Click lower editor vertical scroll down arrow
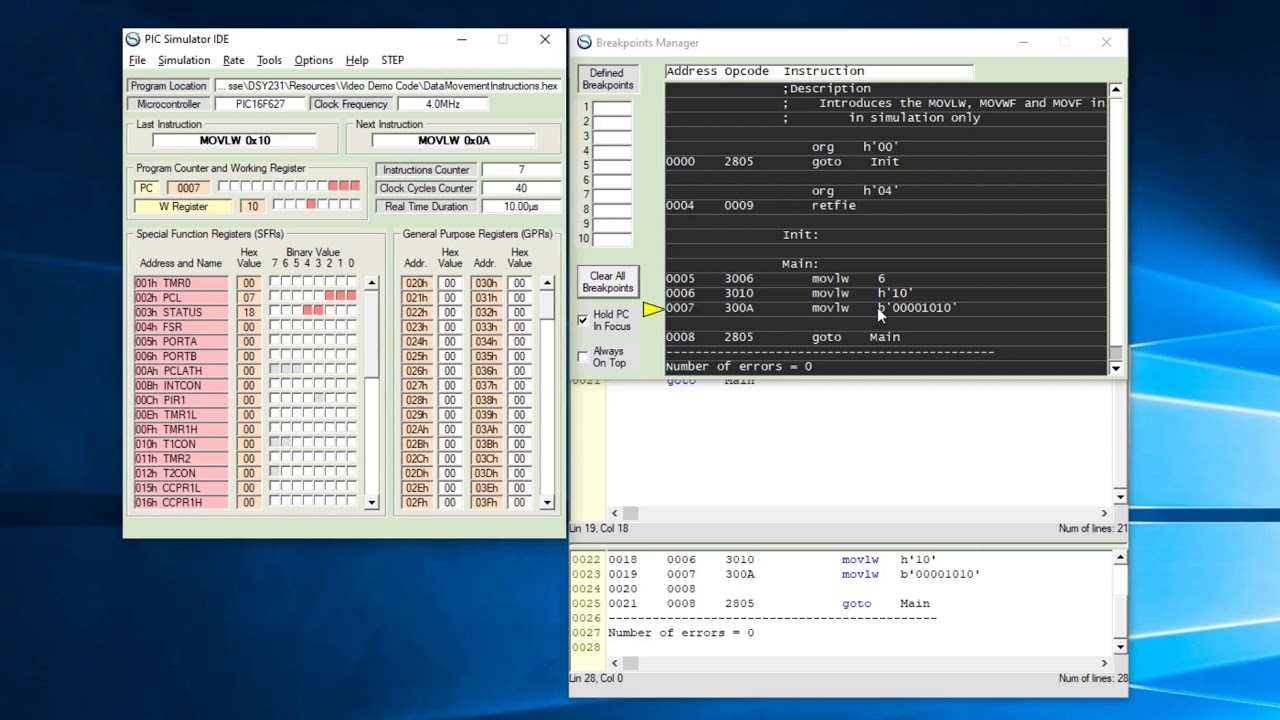 1120,646
